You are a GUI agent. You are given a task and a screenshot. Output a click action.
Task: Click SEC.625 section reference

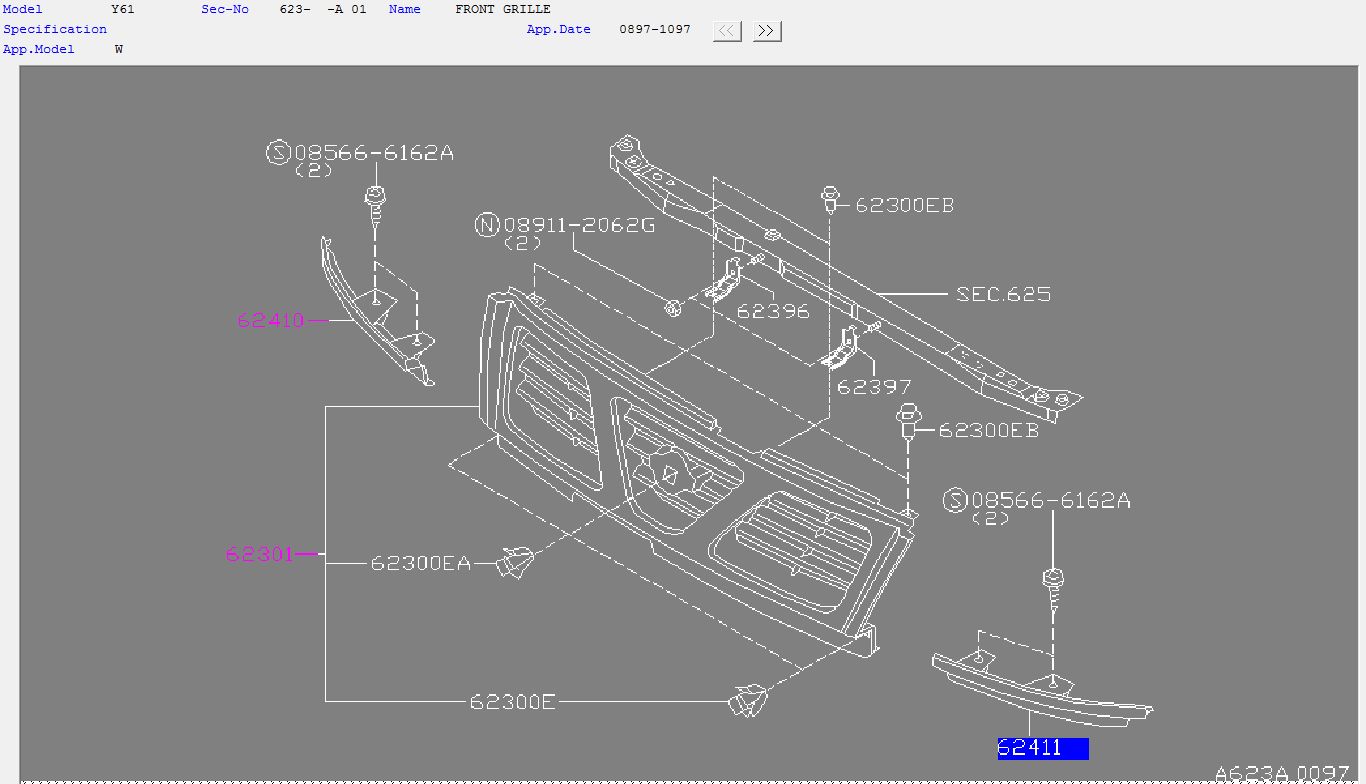pos(1004,294)
